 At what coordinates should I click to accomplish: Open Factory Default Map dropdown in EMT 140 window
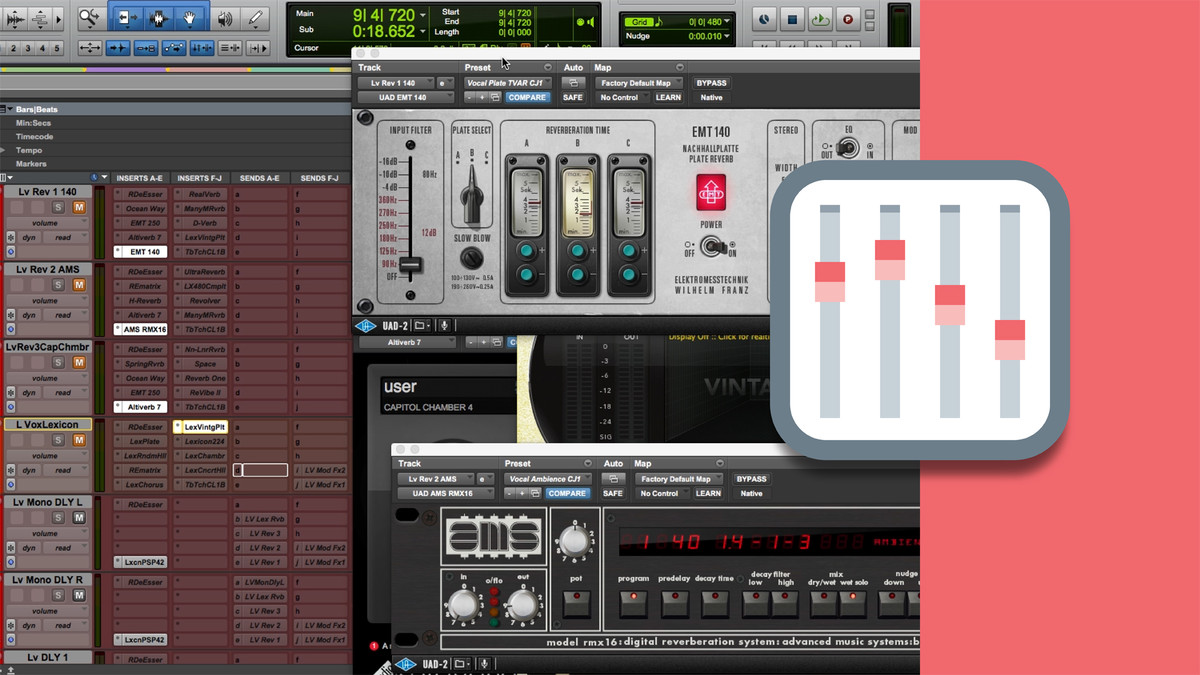click(639, 83)
